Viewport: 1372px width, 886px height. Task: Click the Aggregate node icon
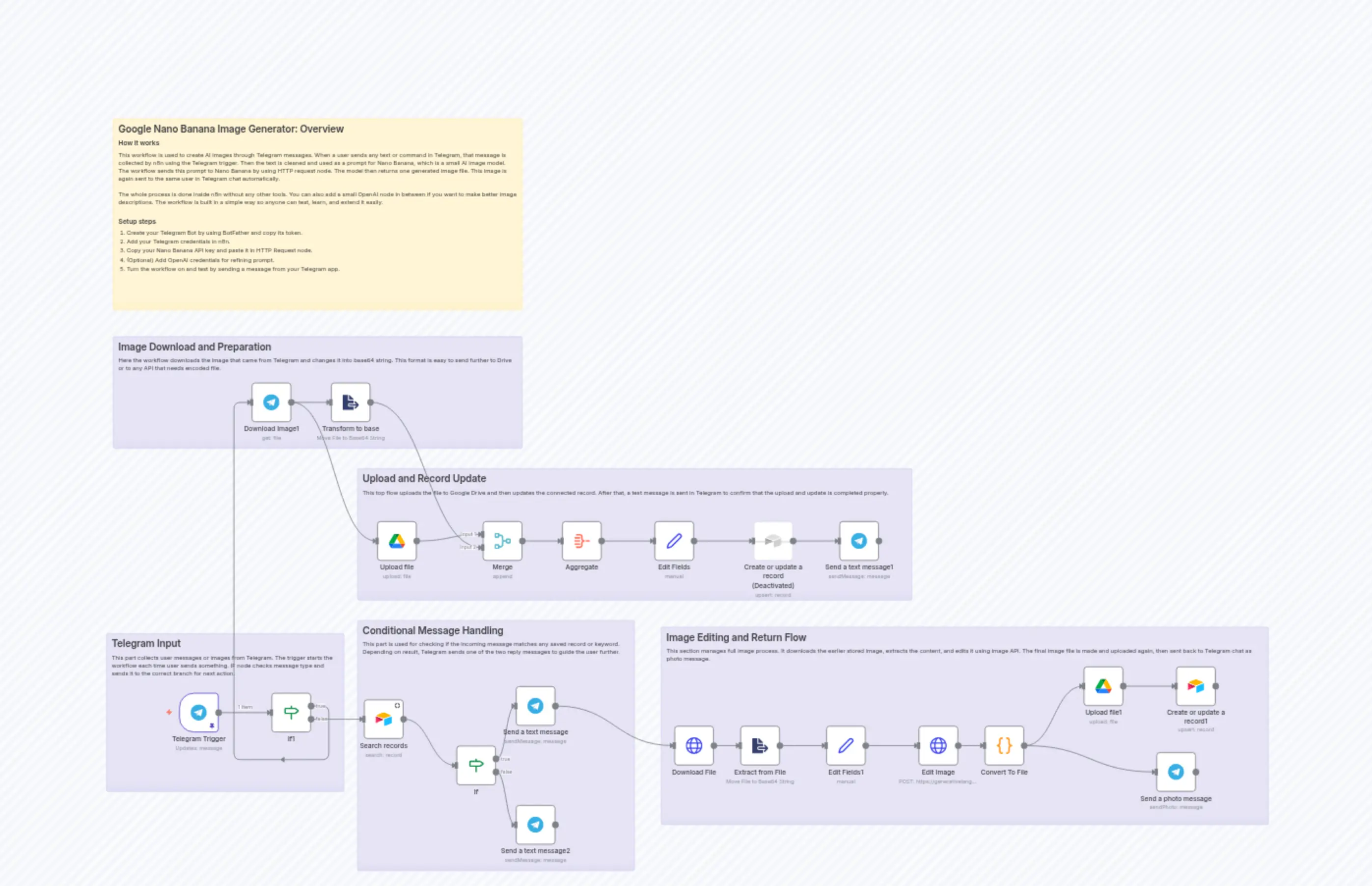[x=581, y=541]
